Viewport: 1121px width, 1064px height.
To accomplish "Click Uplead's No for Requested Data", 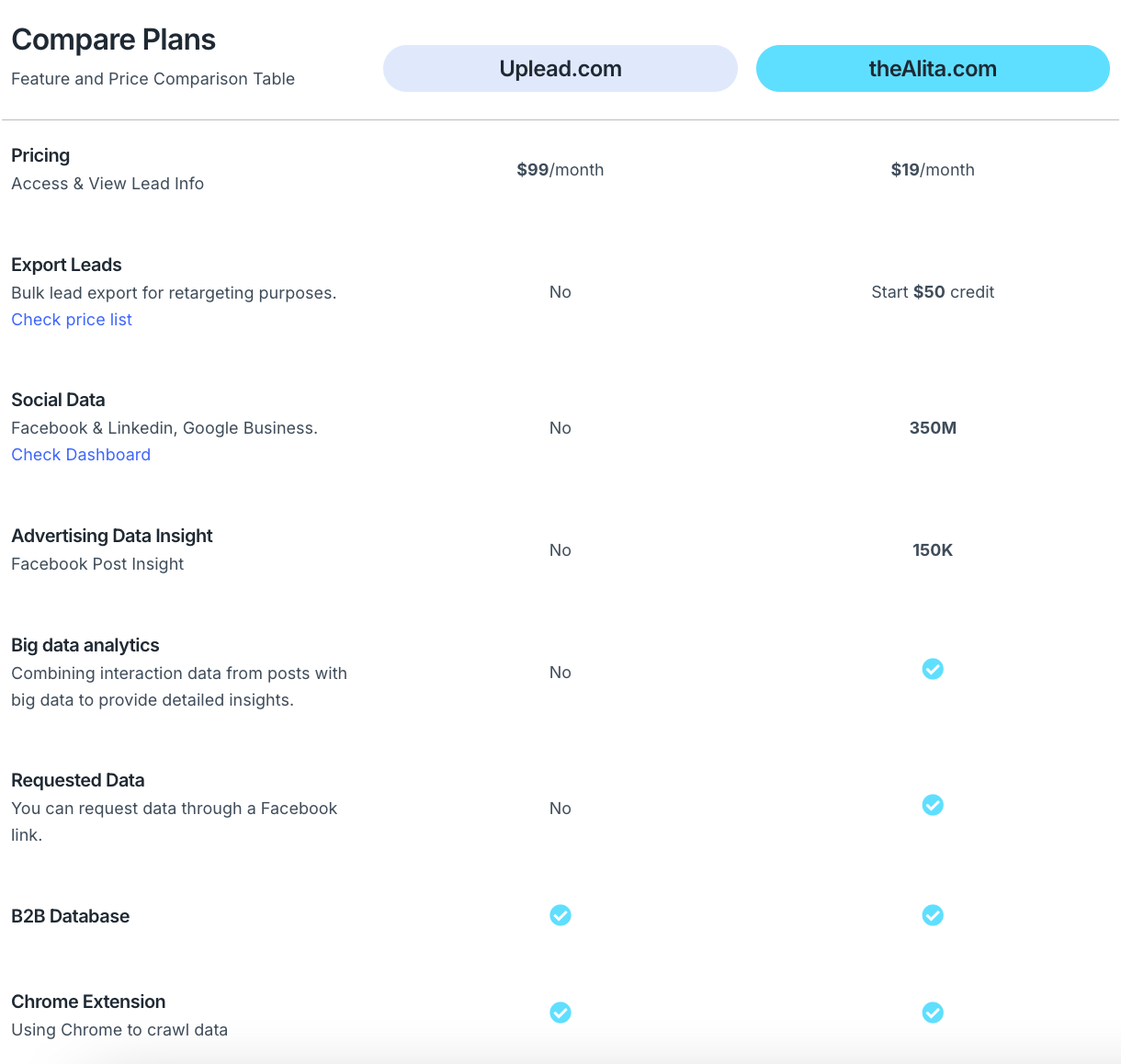I will pyautogui.click(x=560, y=809).
